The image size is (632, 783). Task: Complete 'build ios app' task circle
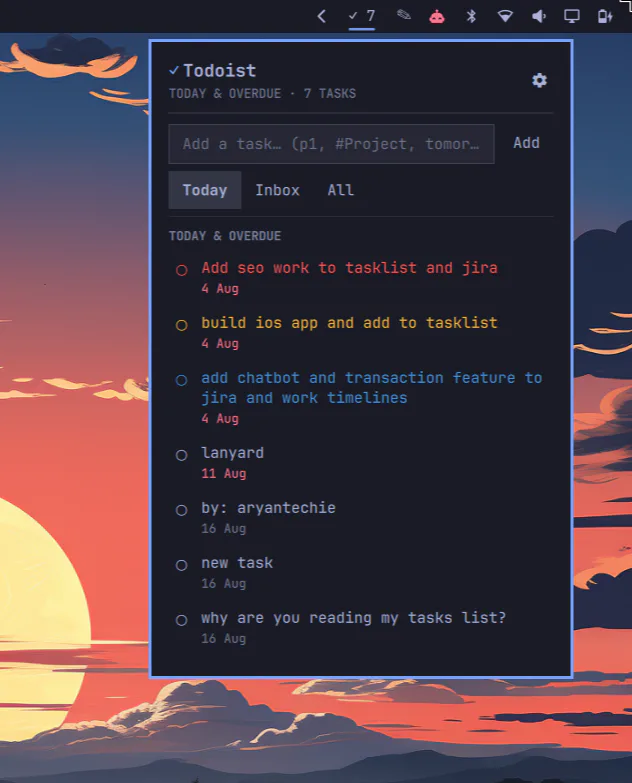click(182, 325)
